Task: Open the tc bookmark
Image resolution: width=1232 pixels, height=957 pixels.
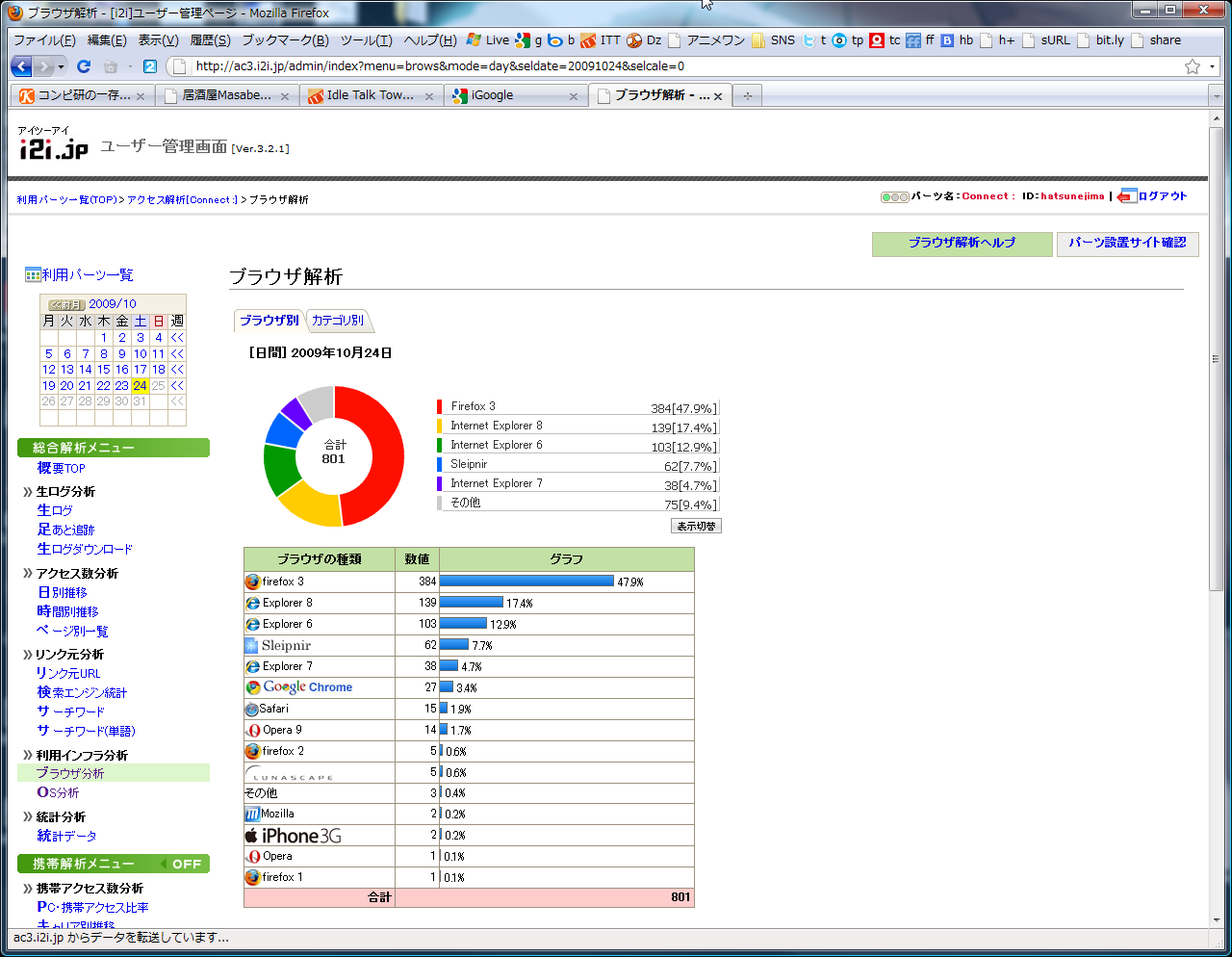Action: point(885,39)
